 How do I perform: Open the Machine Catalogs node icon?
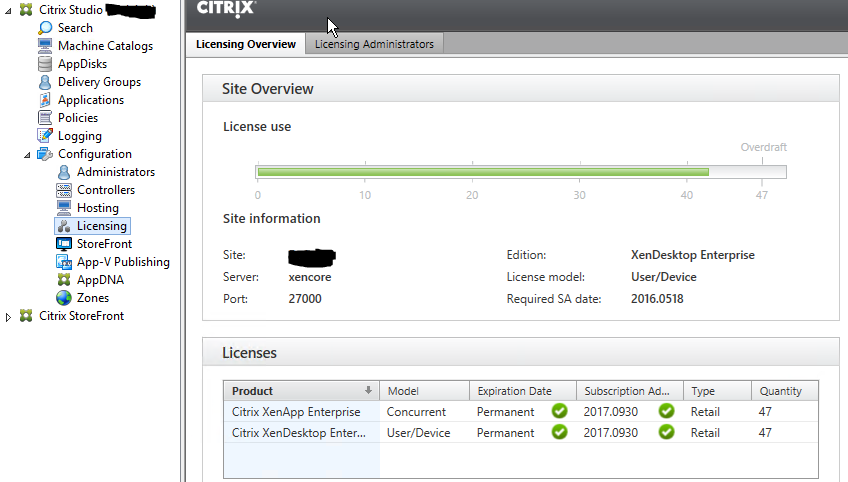tap(45, 46)
